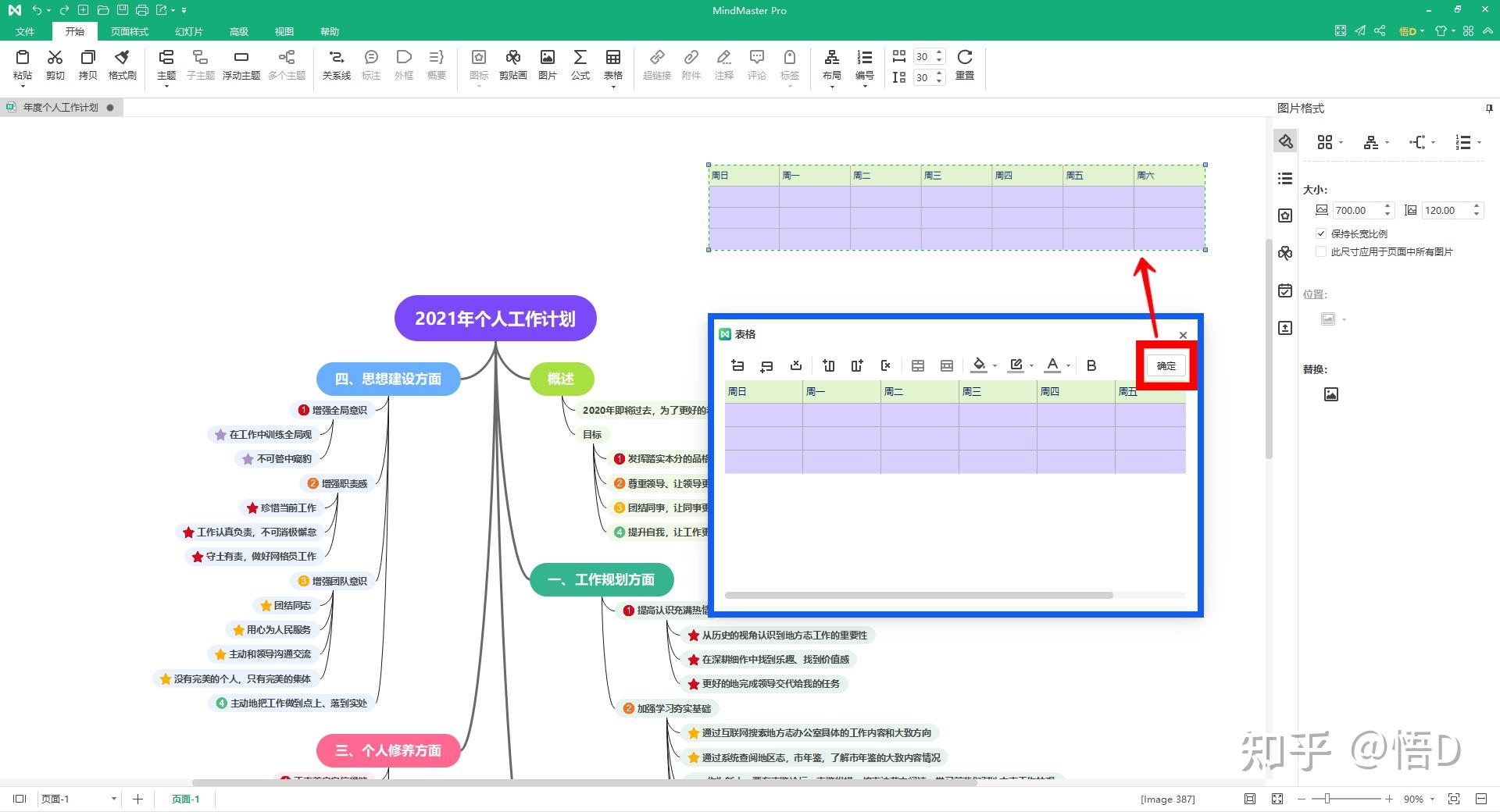Open the 页面-1 page selector dropdown
Image resolution: width=1500 pixels, height=812 pixels.
coord(113,799)
